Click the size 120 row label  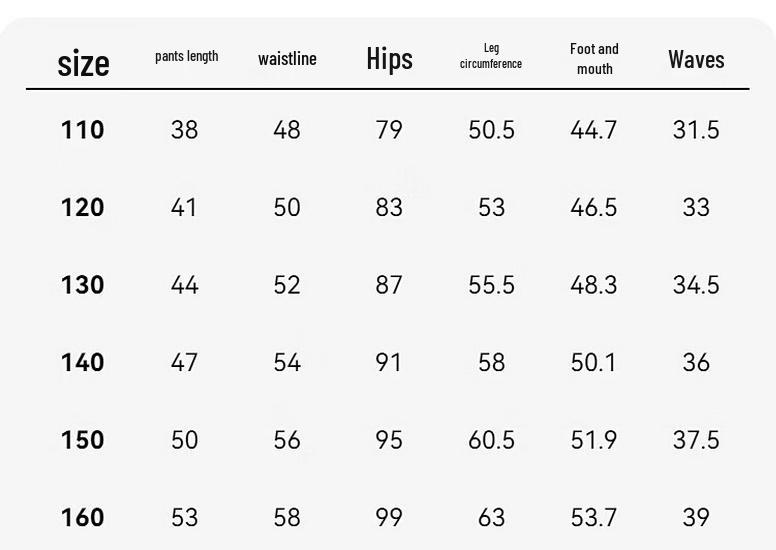coord(83,207)
